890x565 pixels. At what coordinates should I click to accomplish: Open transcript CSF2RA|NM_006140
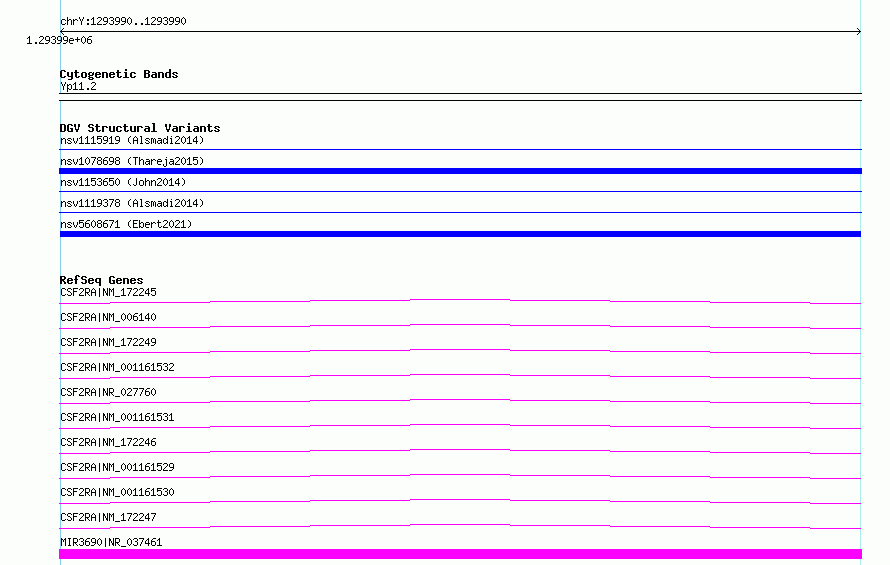[108, 317]
